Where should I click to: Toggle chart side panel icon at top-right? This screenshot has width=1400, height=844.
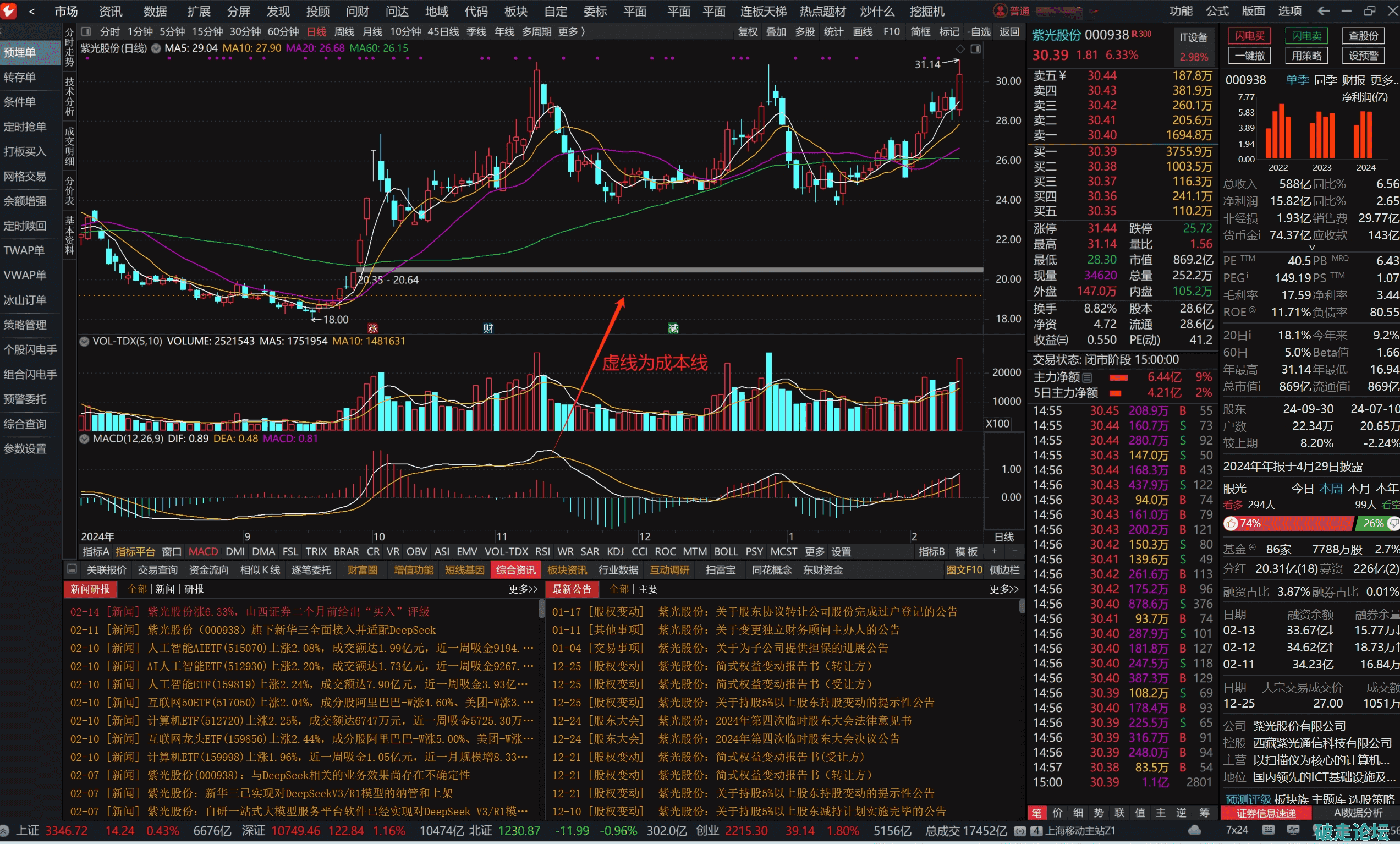pyautogui.click(x=975, y=50)
